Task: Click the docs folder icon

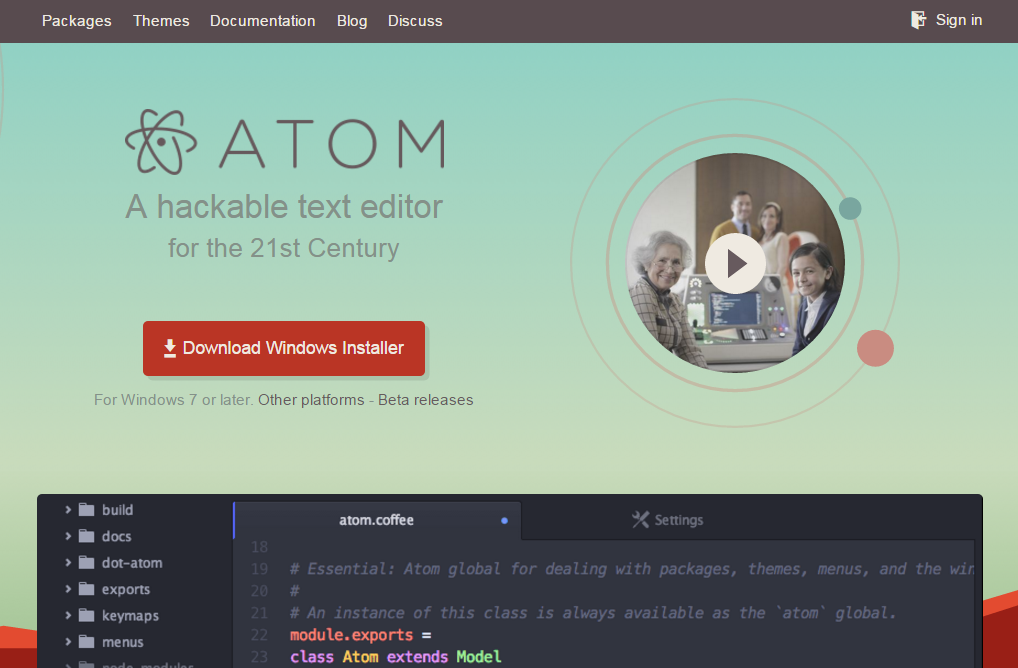Action: pos(86,536)
